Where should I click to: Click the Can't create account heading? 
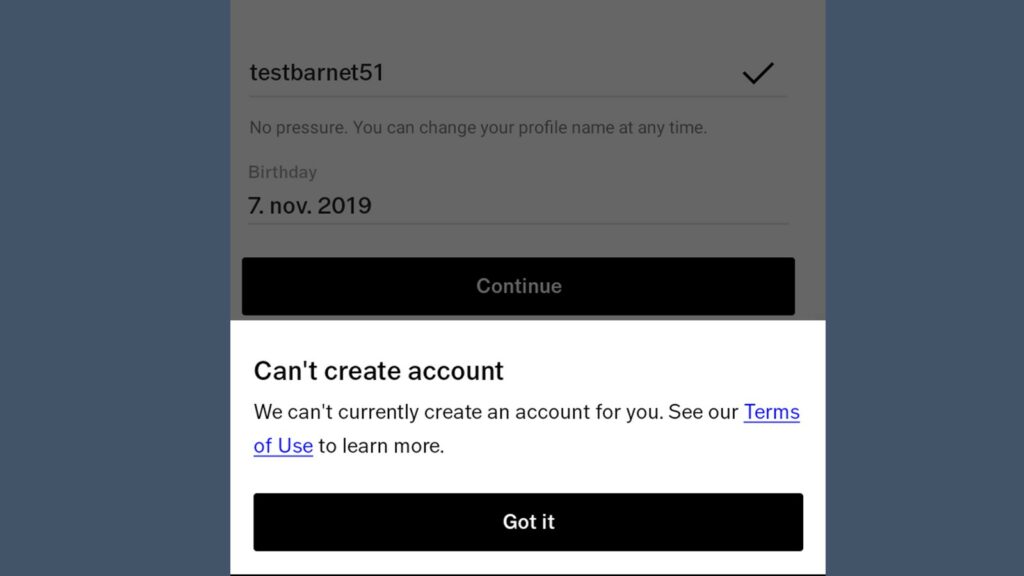378,371
